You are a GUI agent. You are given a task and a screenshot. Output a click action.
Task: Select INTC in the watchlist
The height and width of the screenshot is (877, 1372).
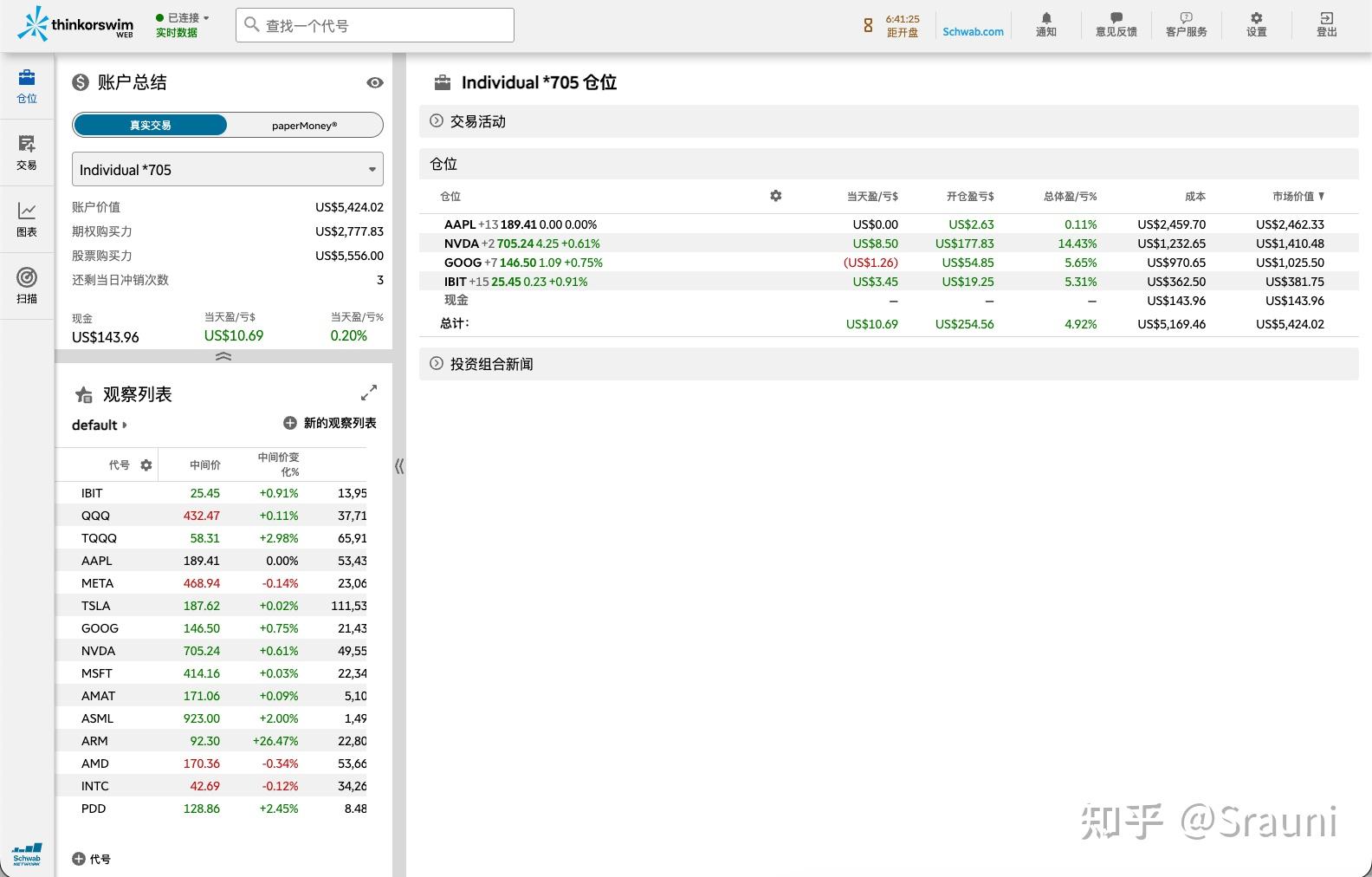211,786
